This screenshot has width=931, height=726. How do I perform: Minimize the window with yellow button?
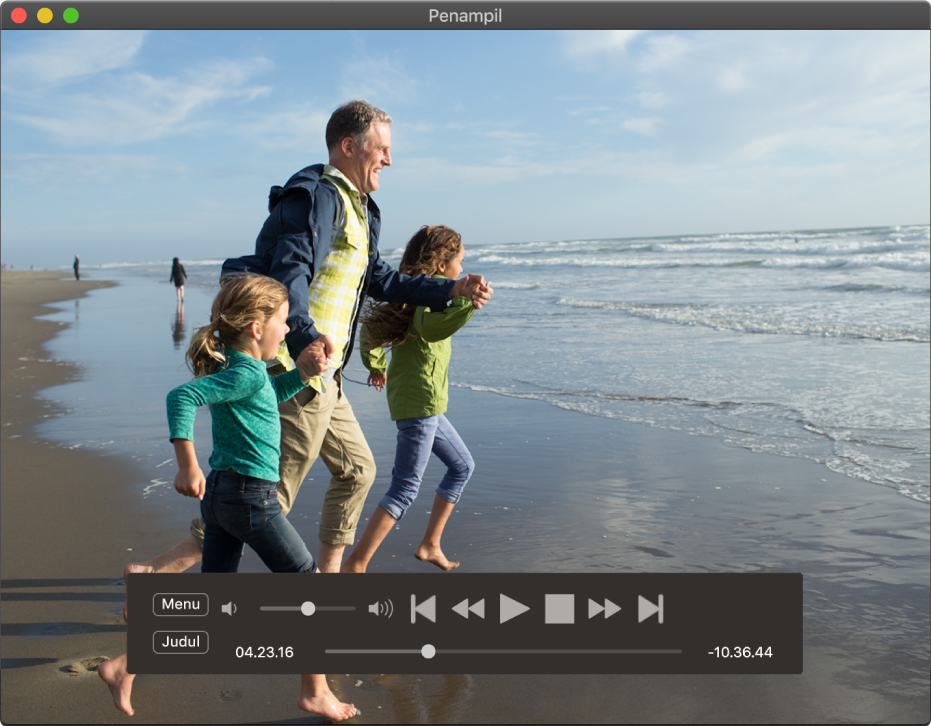[x=45, y=15]
